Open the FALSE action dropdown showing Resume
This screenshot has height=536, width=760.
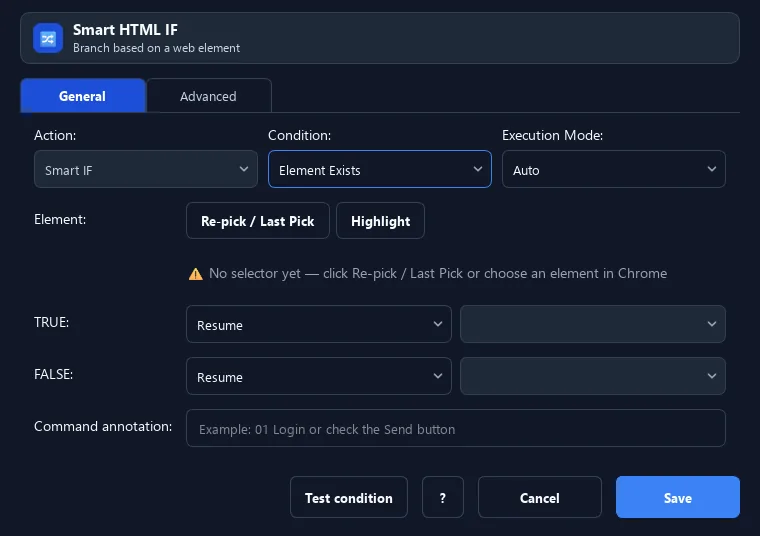(x=319, y=377)
